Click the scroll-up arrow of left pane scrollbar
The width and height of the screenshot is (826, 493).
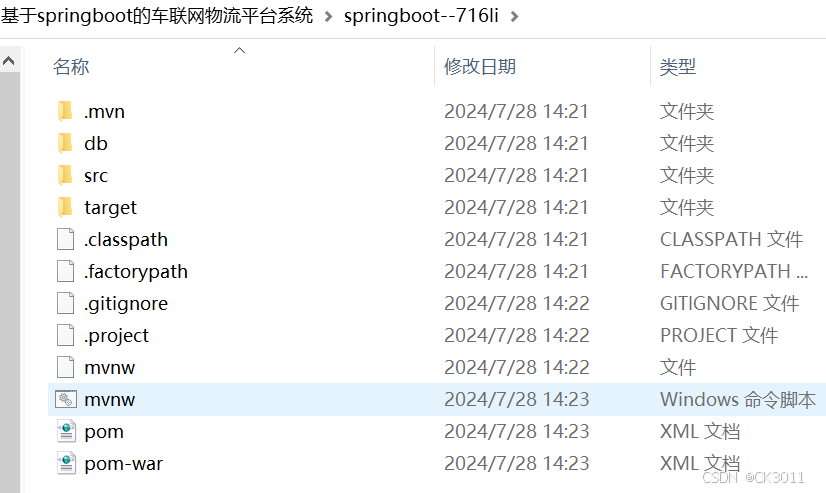point(8,61)
